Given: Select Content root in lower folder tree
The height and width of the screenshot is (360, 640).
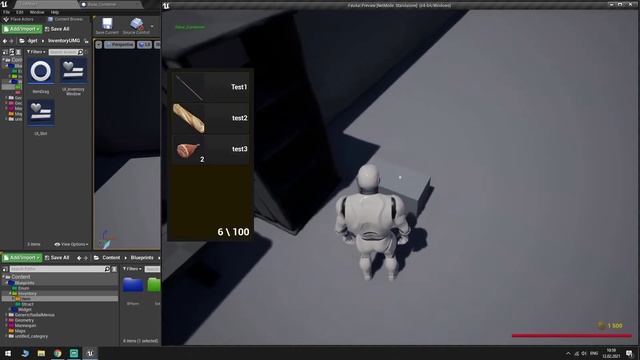Looking at the screenshot, I should point(17,277).
